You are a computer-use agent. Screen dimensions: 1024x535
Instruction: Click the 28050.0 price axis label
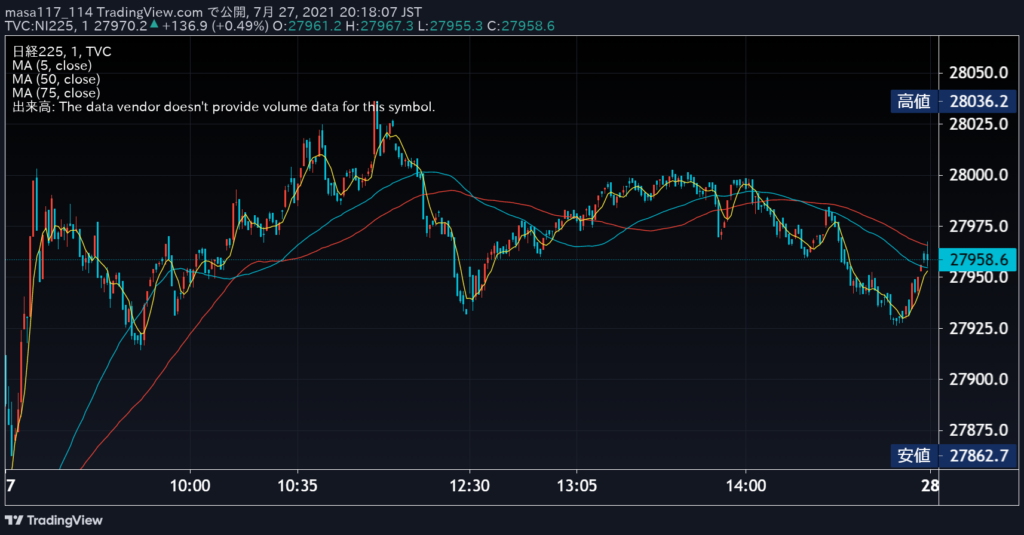pos(978,73)
